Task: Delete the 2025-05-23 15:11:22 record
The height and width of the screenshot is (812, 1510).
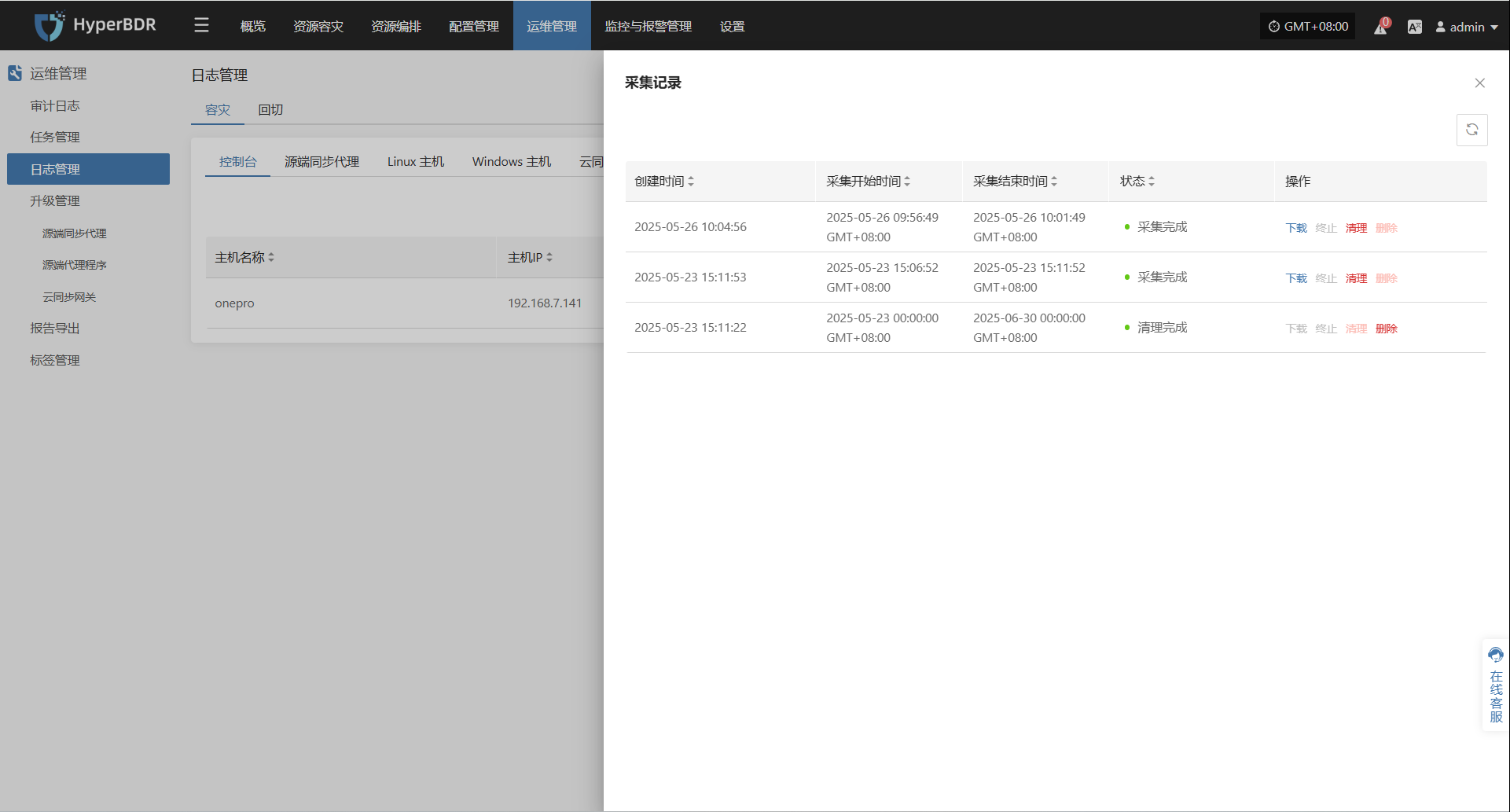Action: (1387, 329)
